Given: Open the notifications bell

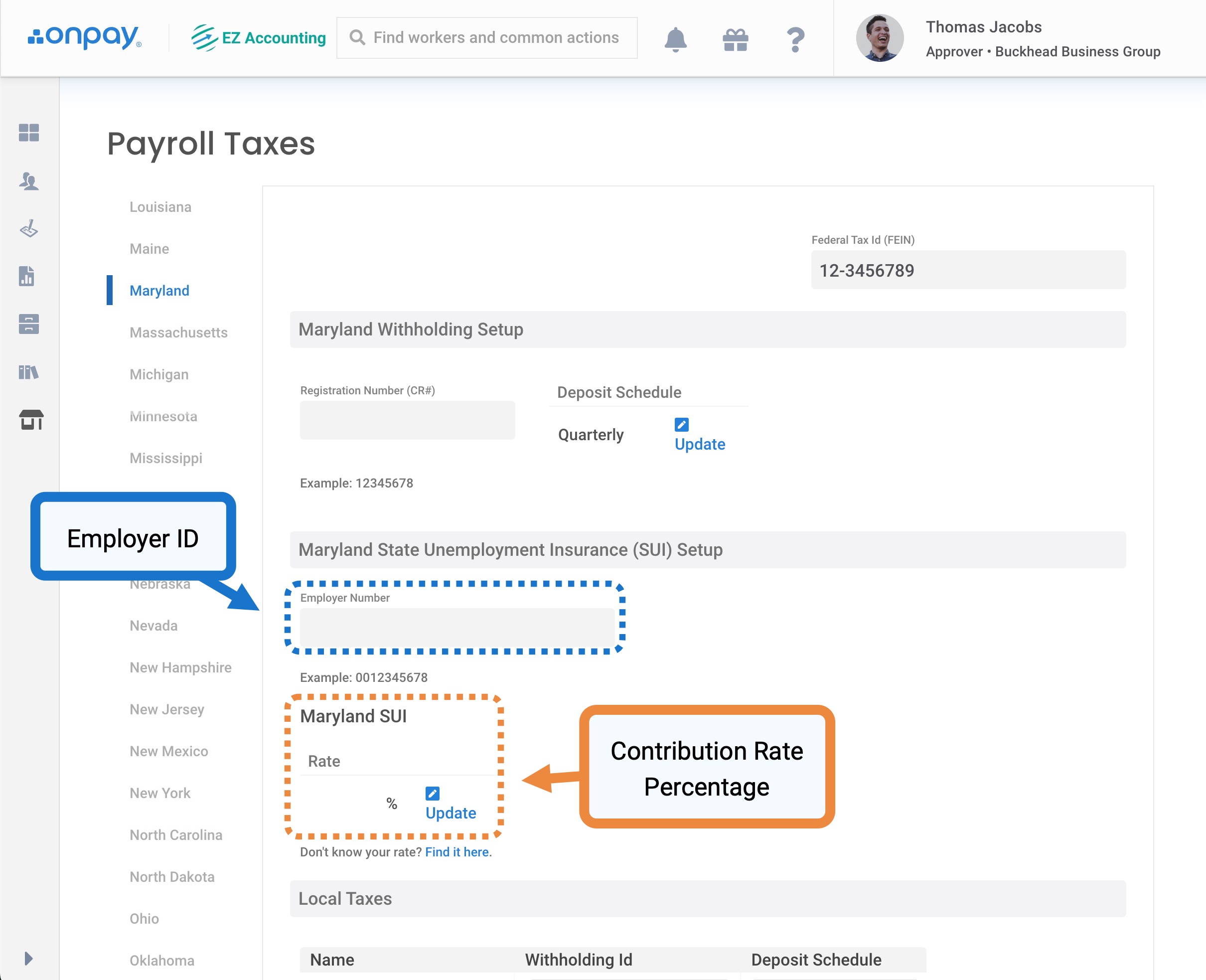Looking at the screenshot, I should (676, 38).
